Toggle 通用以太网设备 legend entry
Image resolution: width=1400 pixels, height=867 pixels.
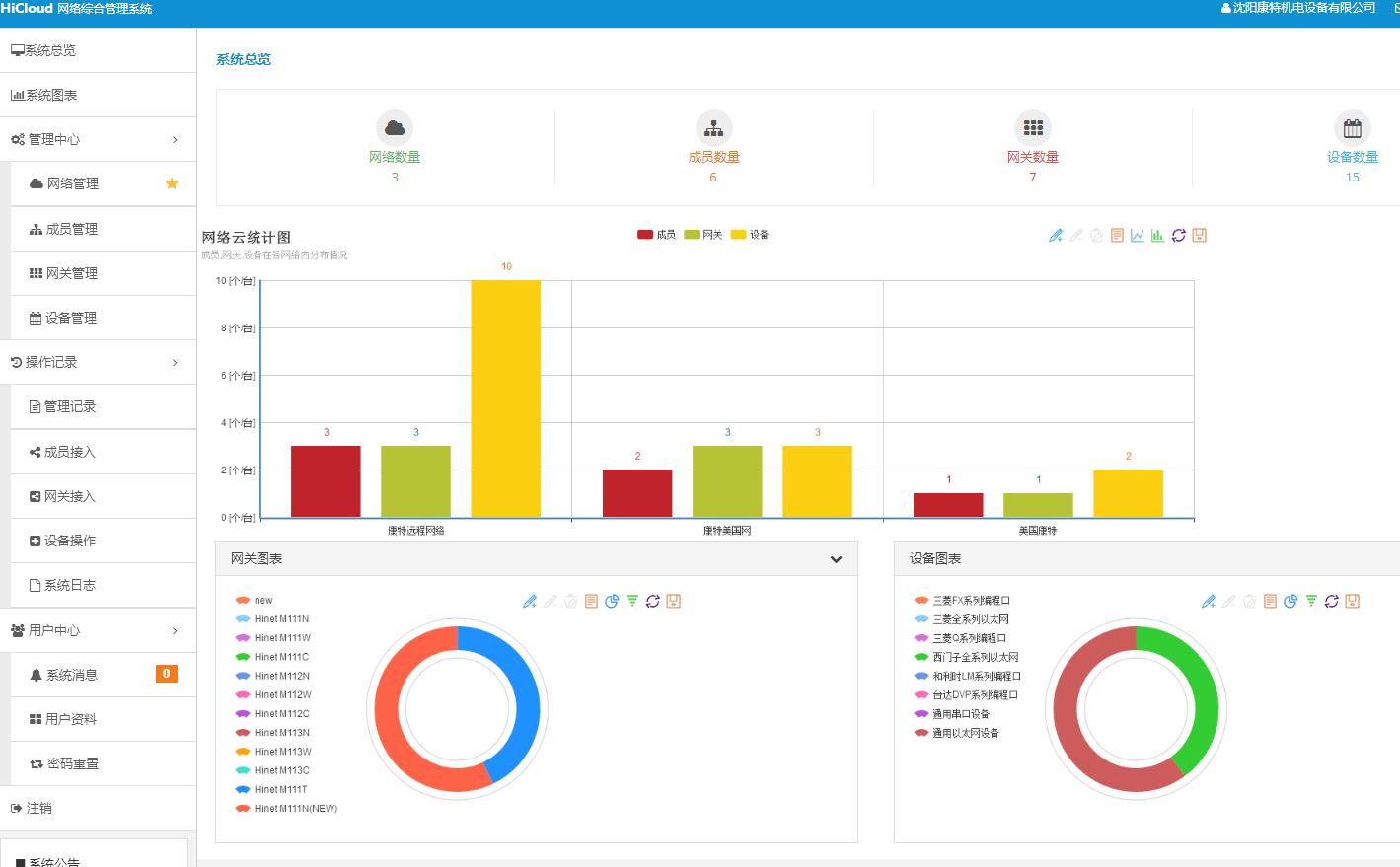pyautogui.click(x=956, y=733)
